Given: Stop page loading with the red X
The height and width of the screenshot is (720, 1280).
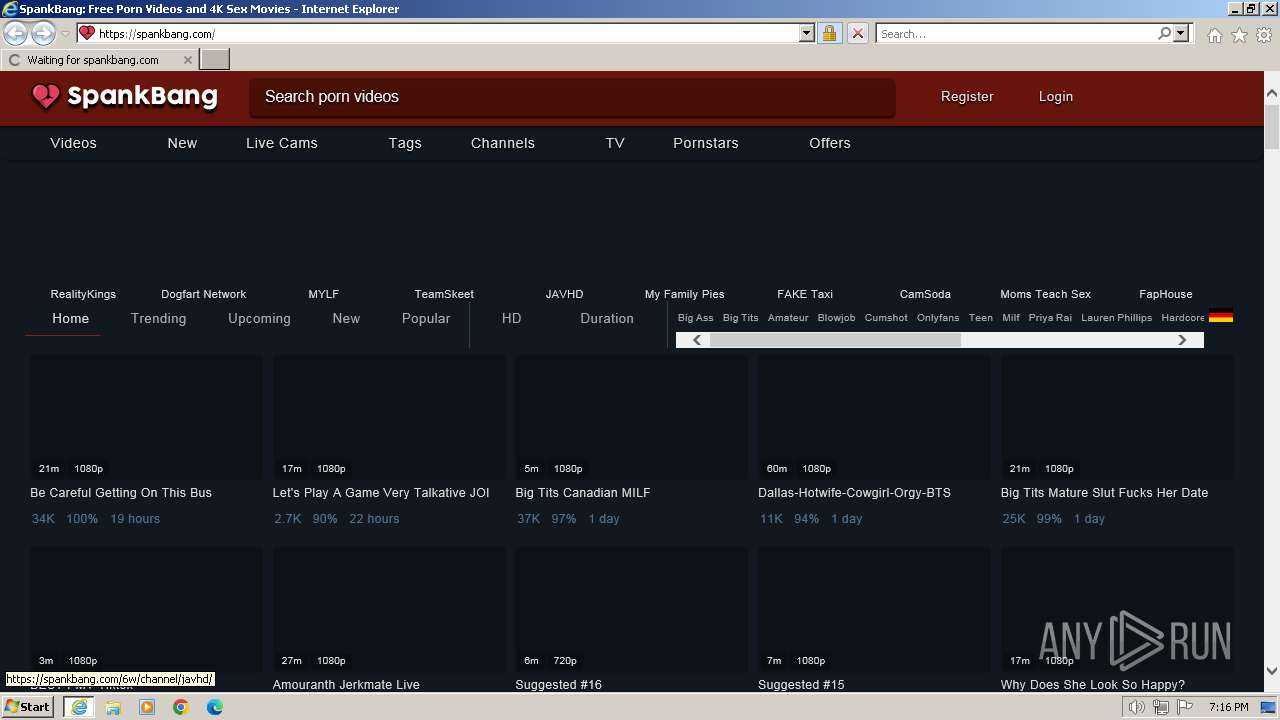Looking at the screenshot, I should 857,33.
